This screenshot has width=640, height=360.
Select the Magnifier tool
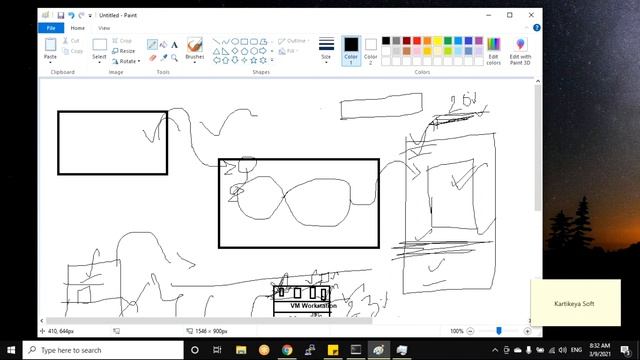tap(174, 58)
